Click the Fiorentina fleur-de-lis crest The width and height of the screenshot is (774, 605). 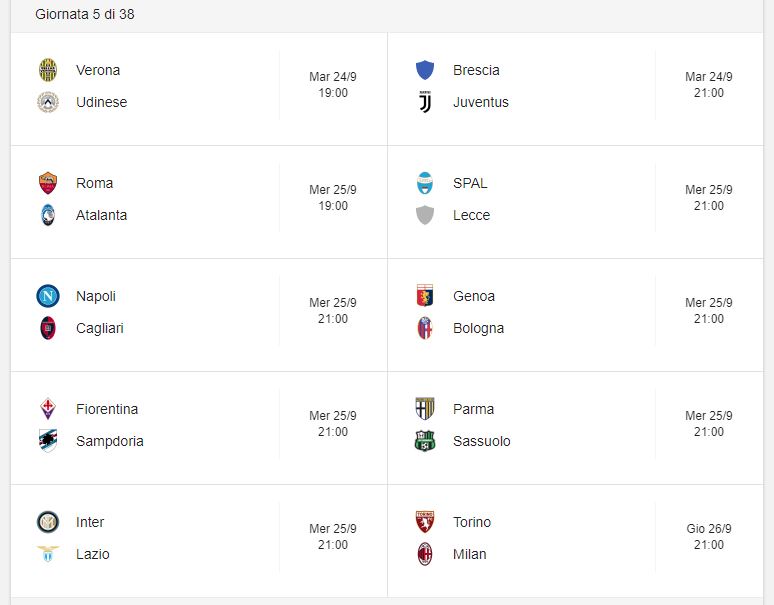pos(48,409)
